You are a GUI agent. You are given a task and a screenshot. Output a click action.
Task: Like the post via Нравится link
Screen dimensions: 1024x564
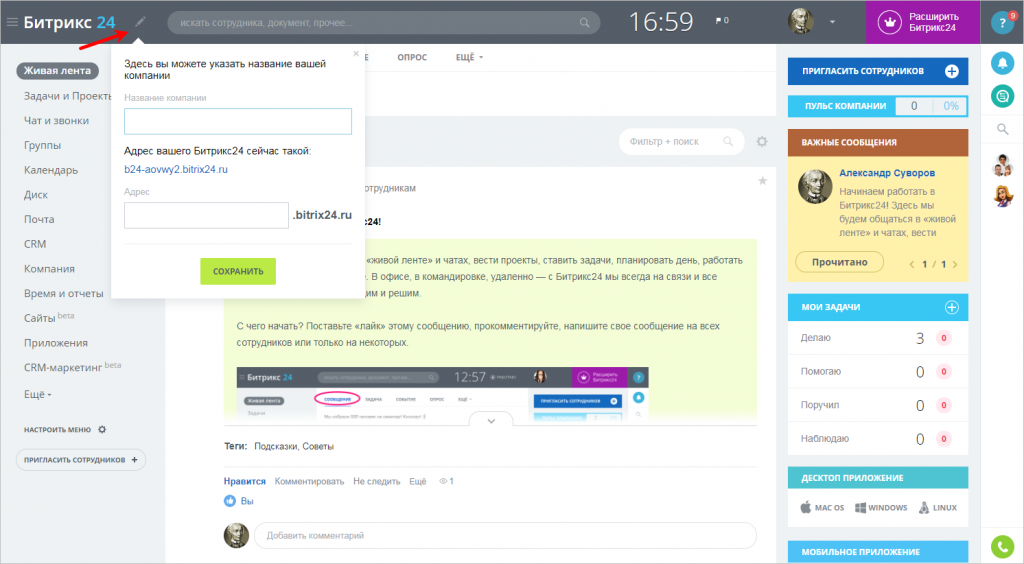tap(245, 481)
